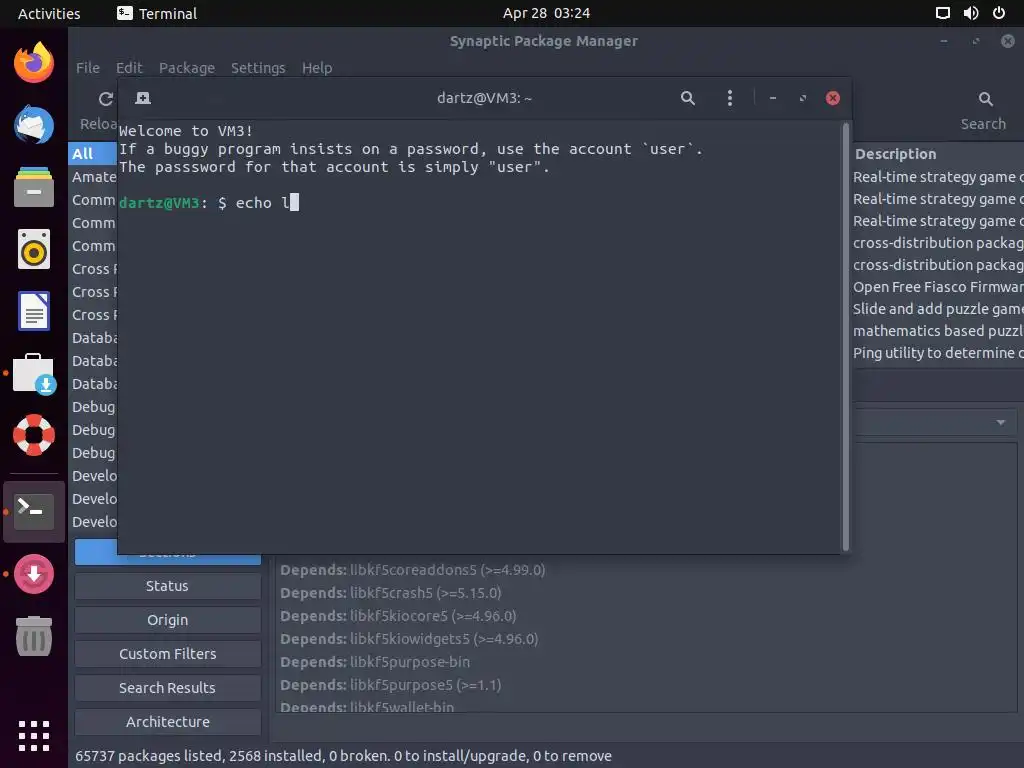Viewport: 1024px width, 768px height.
Task: Click the Terminal search magnifier icon
Action: point(688,98)
